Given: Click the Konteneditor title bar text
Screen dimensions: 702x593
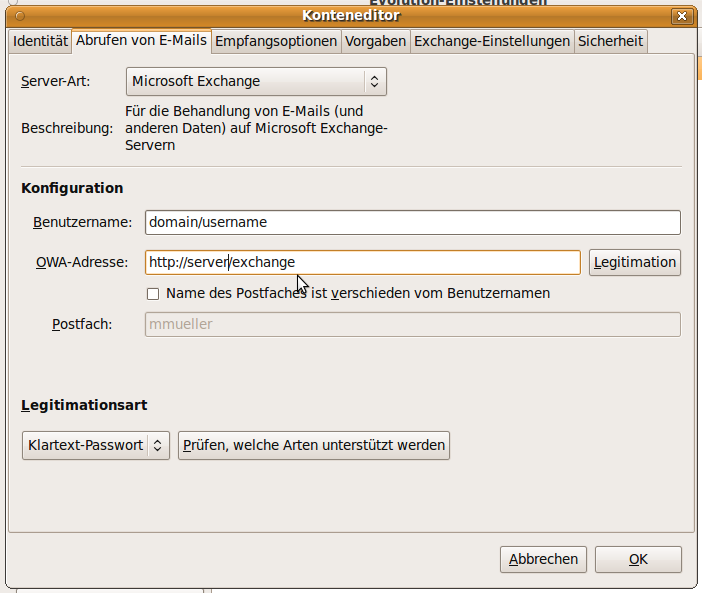Looking at the screenshot, I should point(350,16).
